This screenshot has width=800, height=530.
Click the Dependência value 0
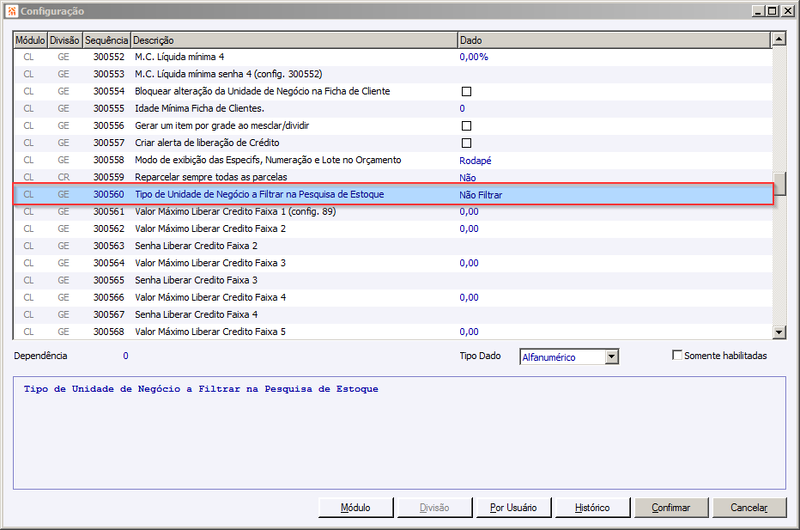click(126, 356)
